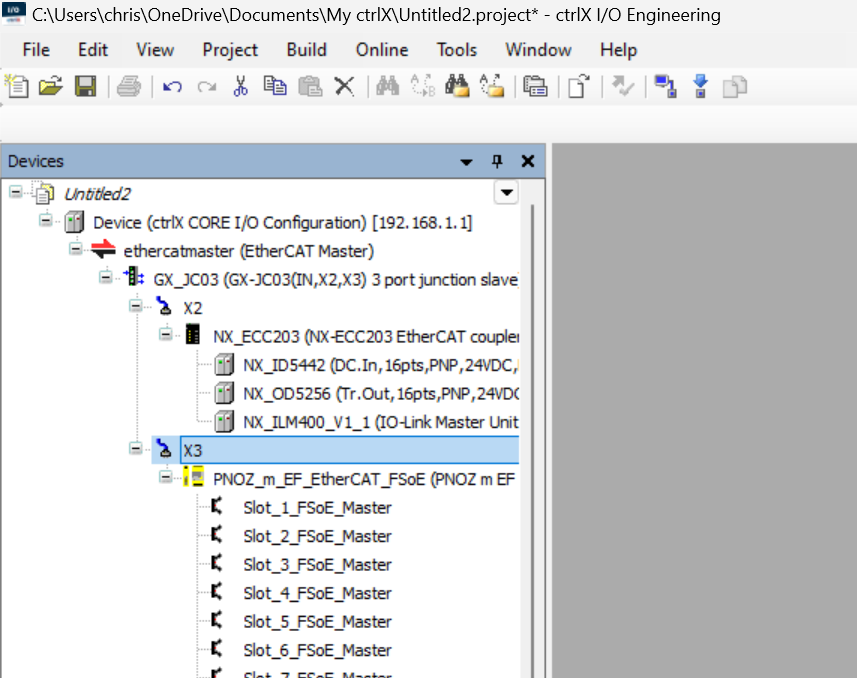Click the EtherCAT Master red arrows icon

103,250
